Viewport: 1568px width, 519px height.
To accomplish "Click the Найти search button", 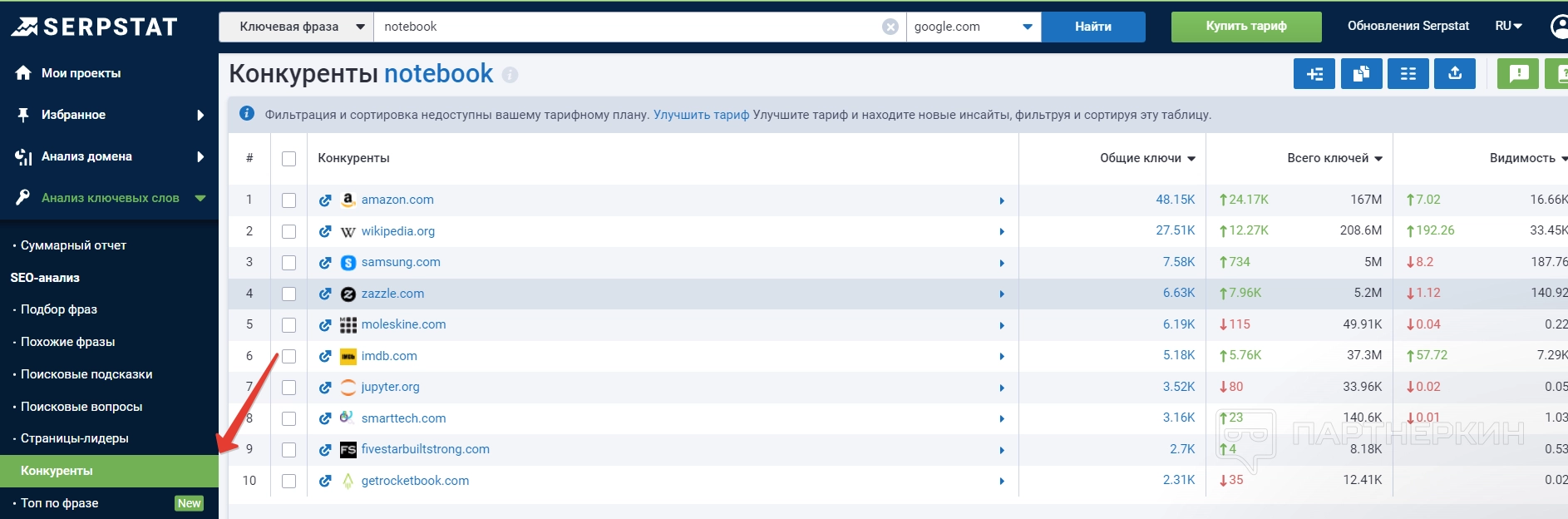I will pos(1093,27).
